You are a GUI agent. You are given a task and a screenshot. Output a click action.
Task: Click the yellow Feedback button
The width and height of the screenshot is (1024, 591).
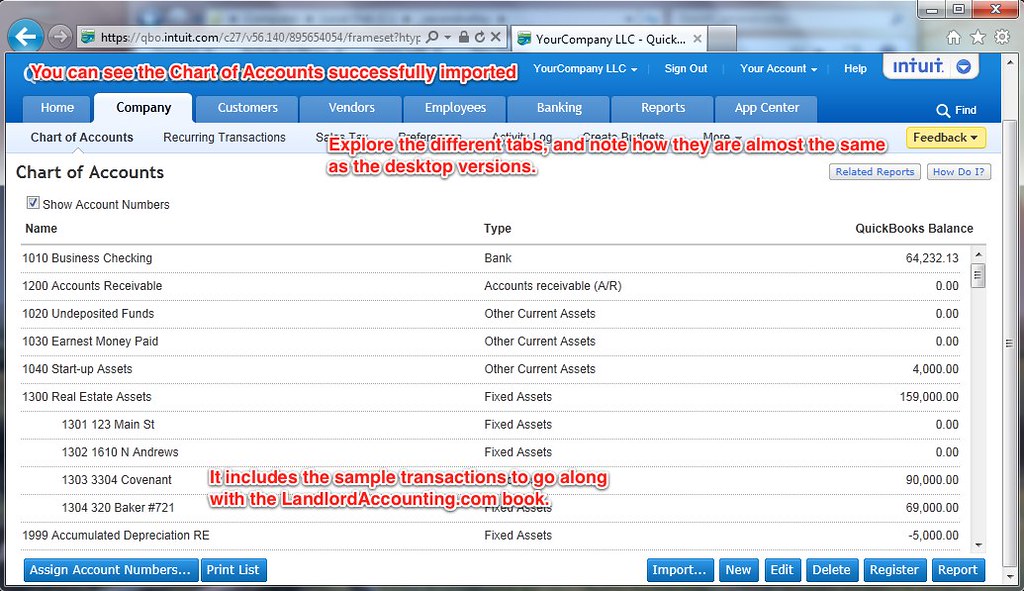[944, 137]
